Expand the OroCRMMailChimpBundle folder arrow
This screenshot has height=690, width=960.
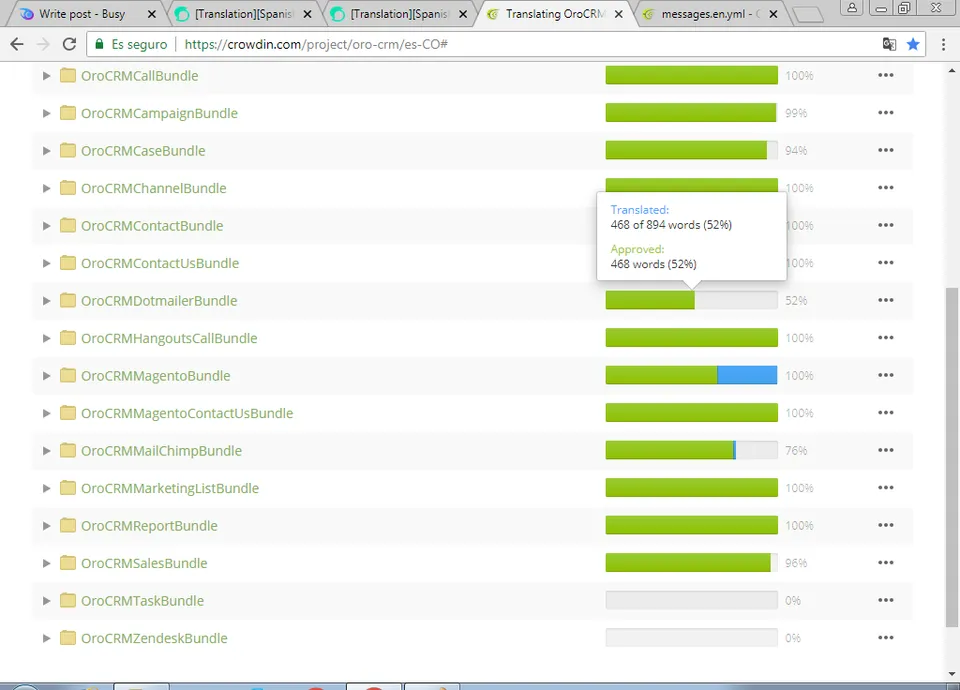(46, 451)
